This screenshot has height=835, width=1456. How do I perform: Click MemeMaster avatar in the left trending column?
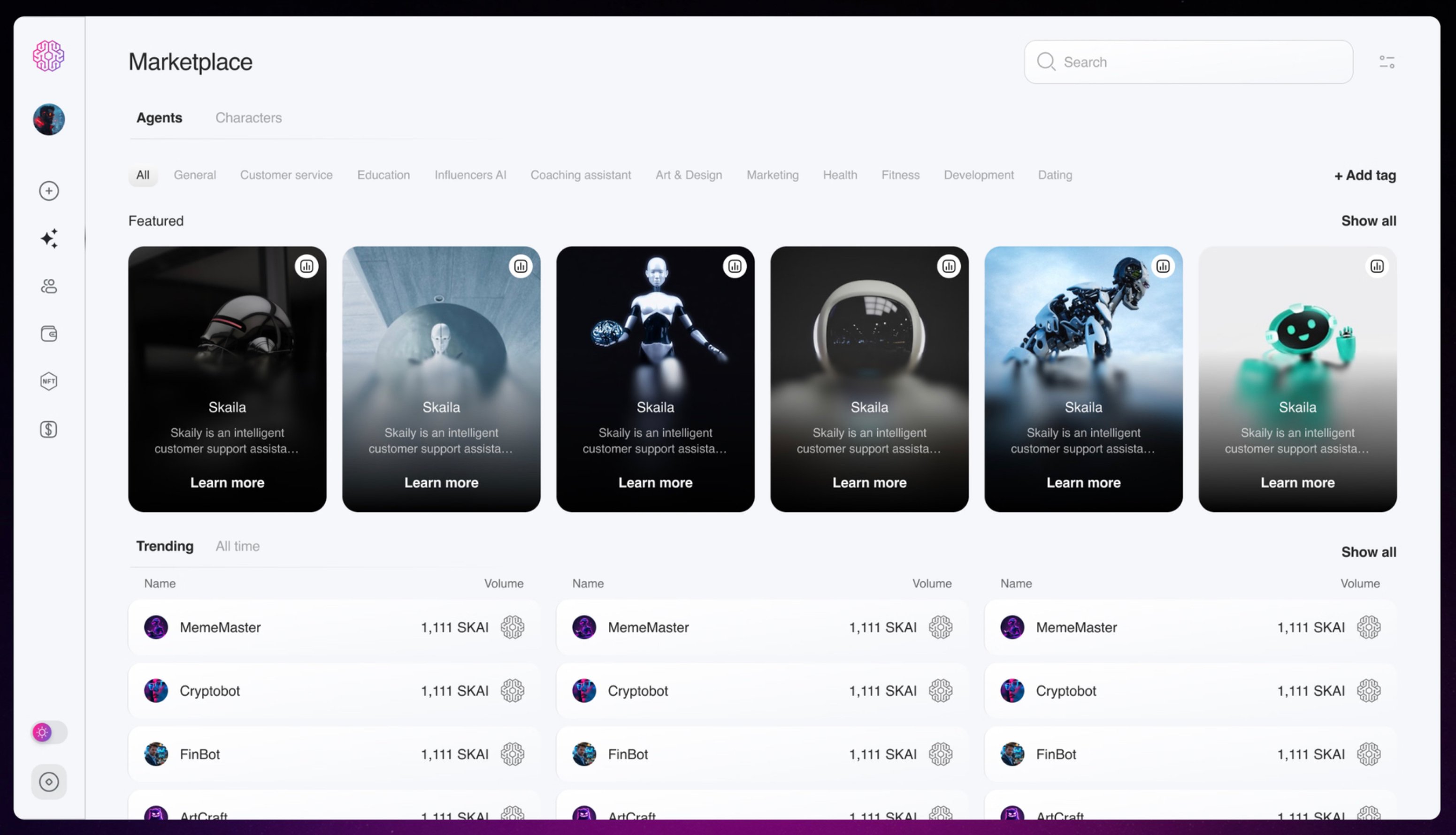point(156,627)
